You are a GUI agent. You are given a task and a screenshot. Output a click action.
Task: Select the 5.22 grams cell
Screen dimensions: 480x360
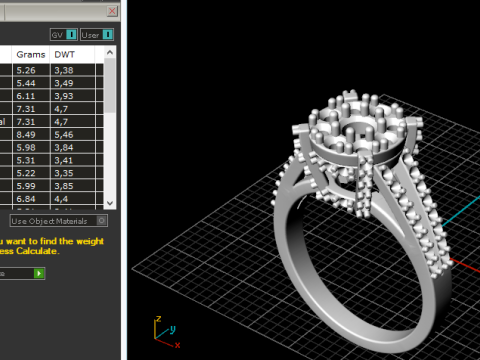point(31,173)
